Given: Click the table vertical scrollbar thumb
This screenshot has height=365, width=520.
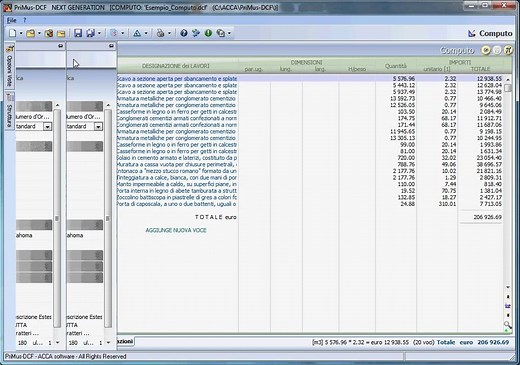Looking at the screenshot, I should click(x=508, y=88).
